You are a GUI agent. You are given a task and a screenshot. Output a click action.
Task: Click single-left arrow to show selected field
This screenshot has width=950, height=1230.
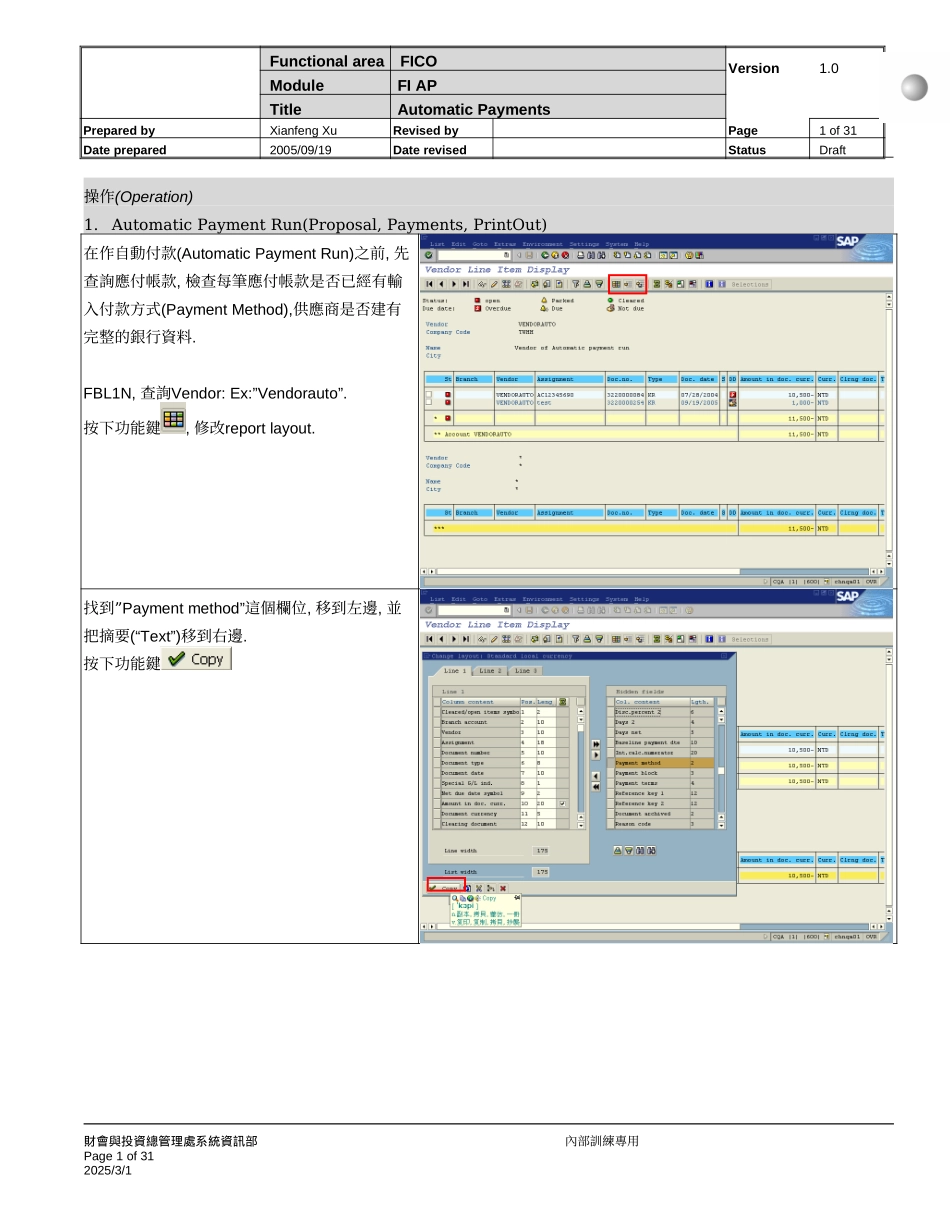coord(596,776)
